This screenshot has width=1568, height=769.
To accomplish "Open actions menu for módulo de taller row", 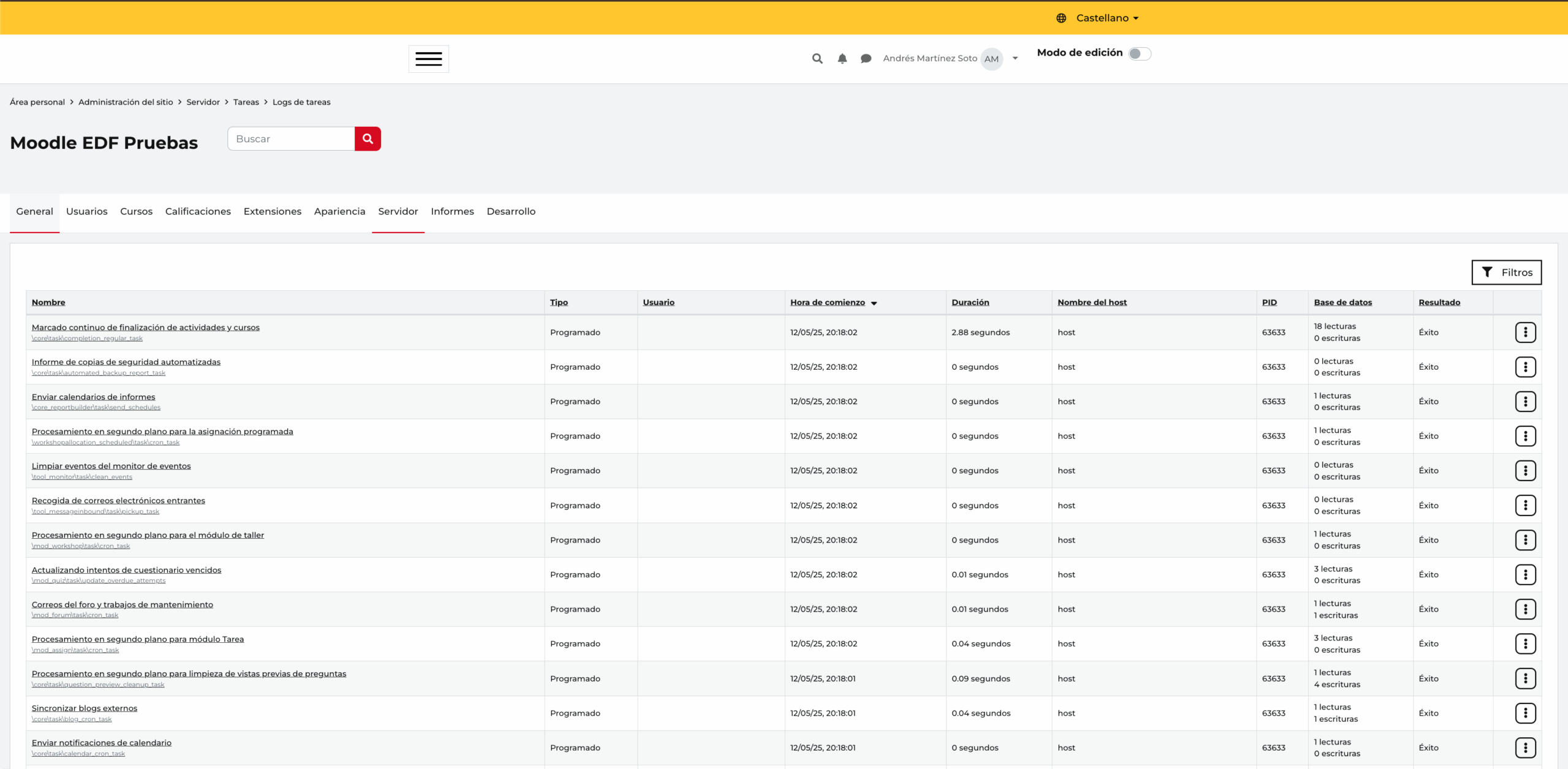I will click(x=1525, y=540).
